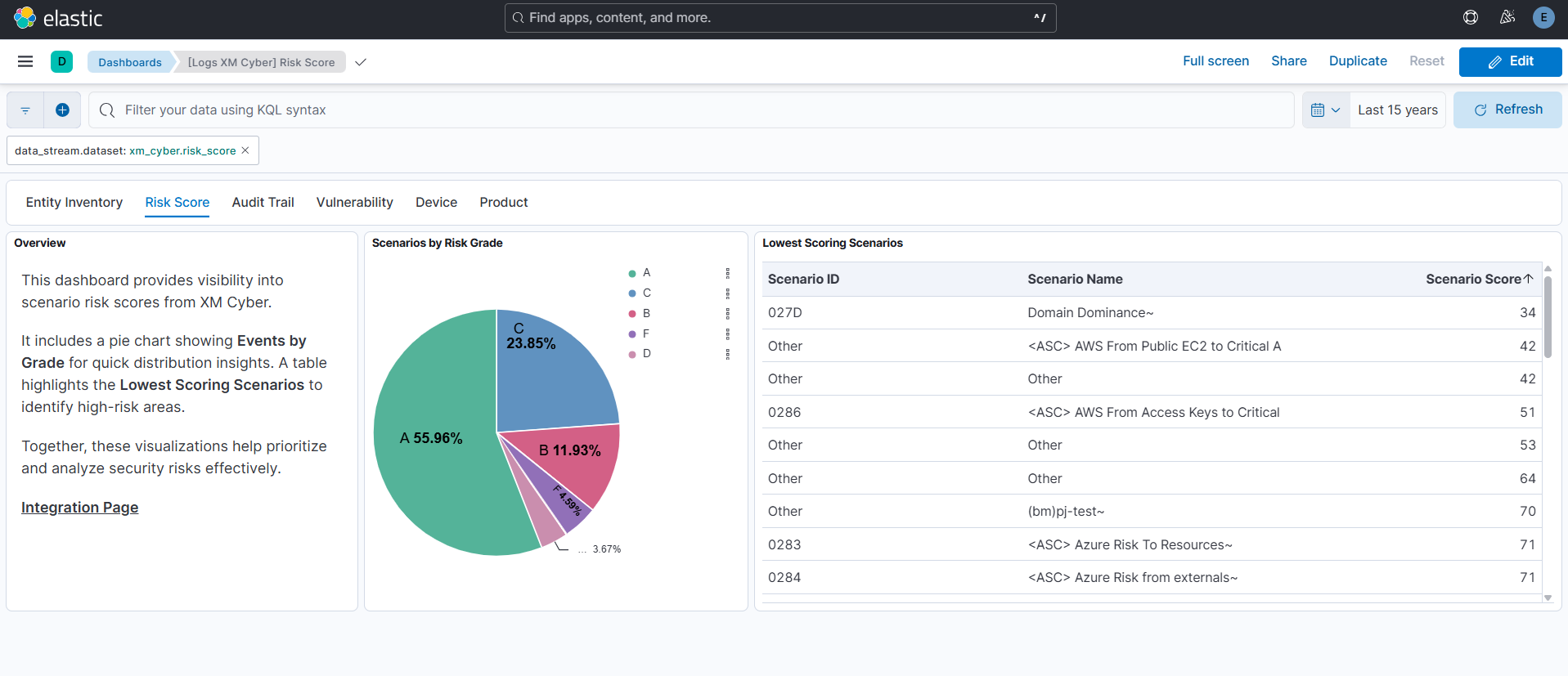Click scenario ID 0286 cell
Screen dimensions: 1568x676
(784, 412)
